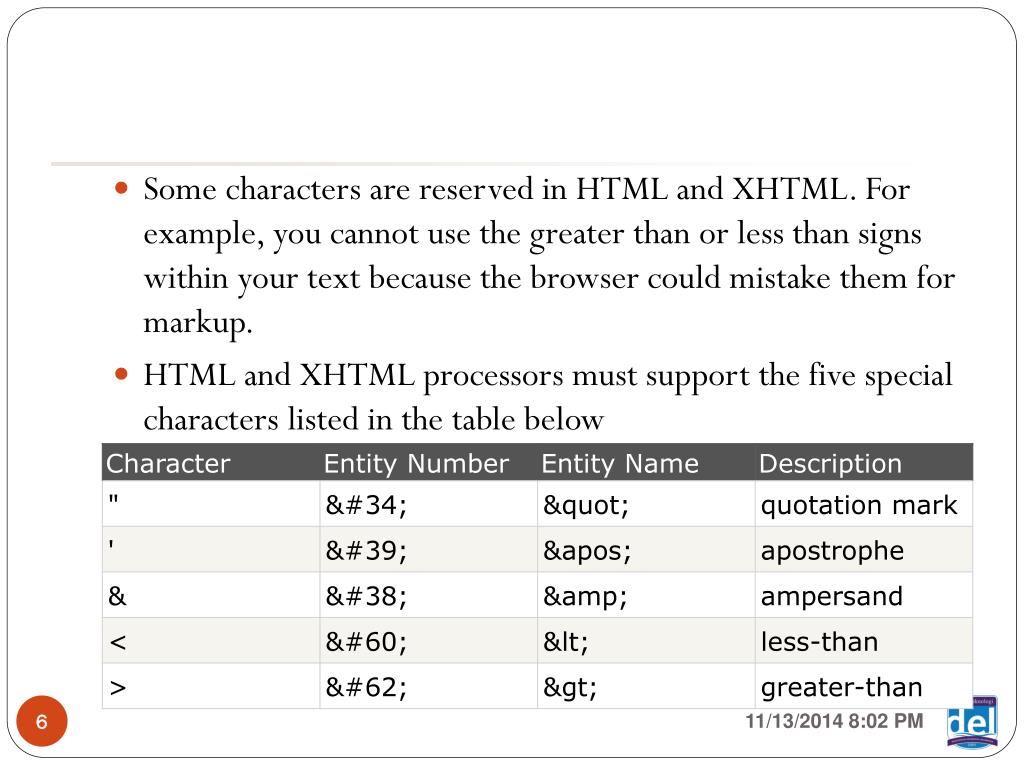Viewport: 1024px width, 768px height.
Task: Click the &#34; entity number cell
Action: pos(428,504)
